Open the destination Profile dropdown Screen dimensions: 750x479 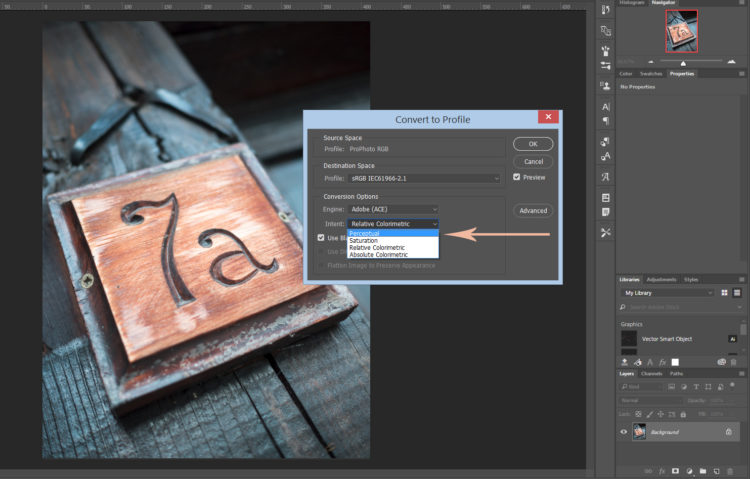click(424, 178)
